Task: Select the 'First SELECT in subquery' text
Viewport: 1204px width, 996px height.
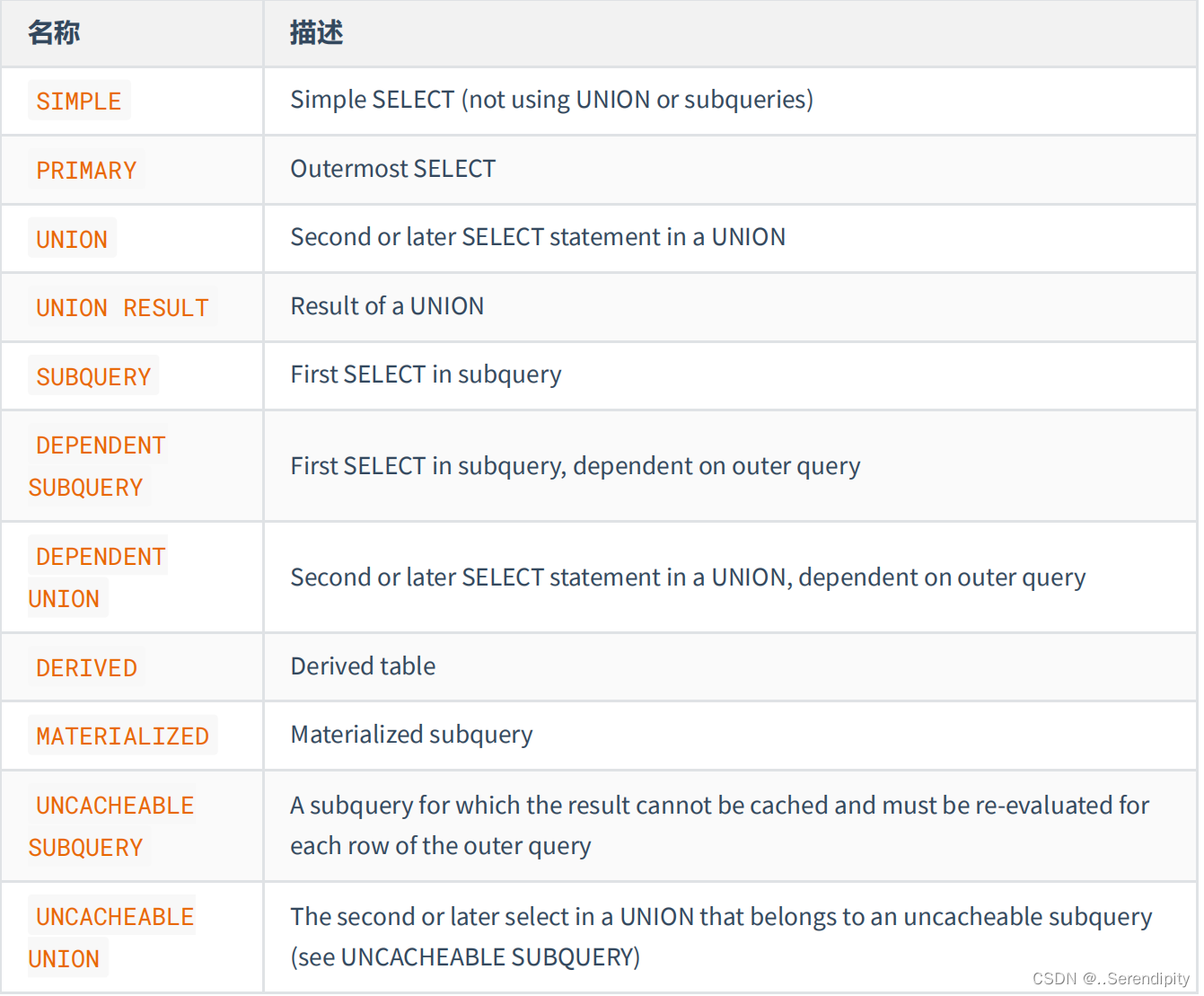Action: [426, 375]
